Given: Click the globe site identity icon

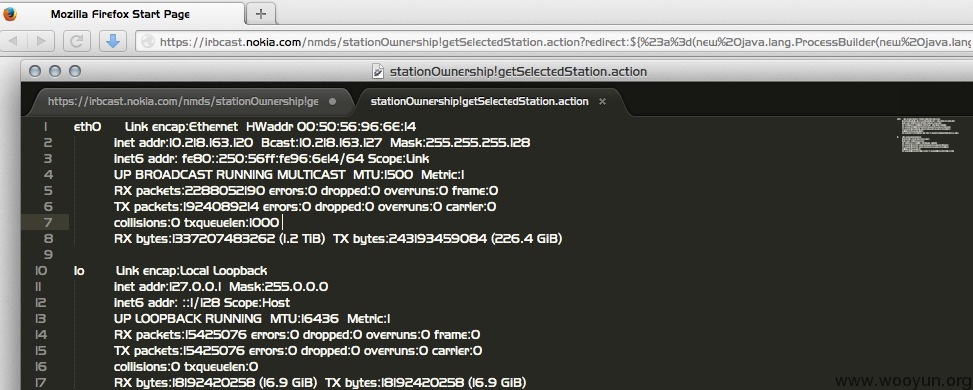Looking at the screenshot, I should 148,42.
